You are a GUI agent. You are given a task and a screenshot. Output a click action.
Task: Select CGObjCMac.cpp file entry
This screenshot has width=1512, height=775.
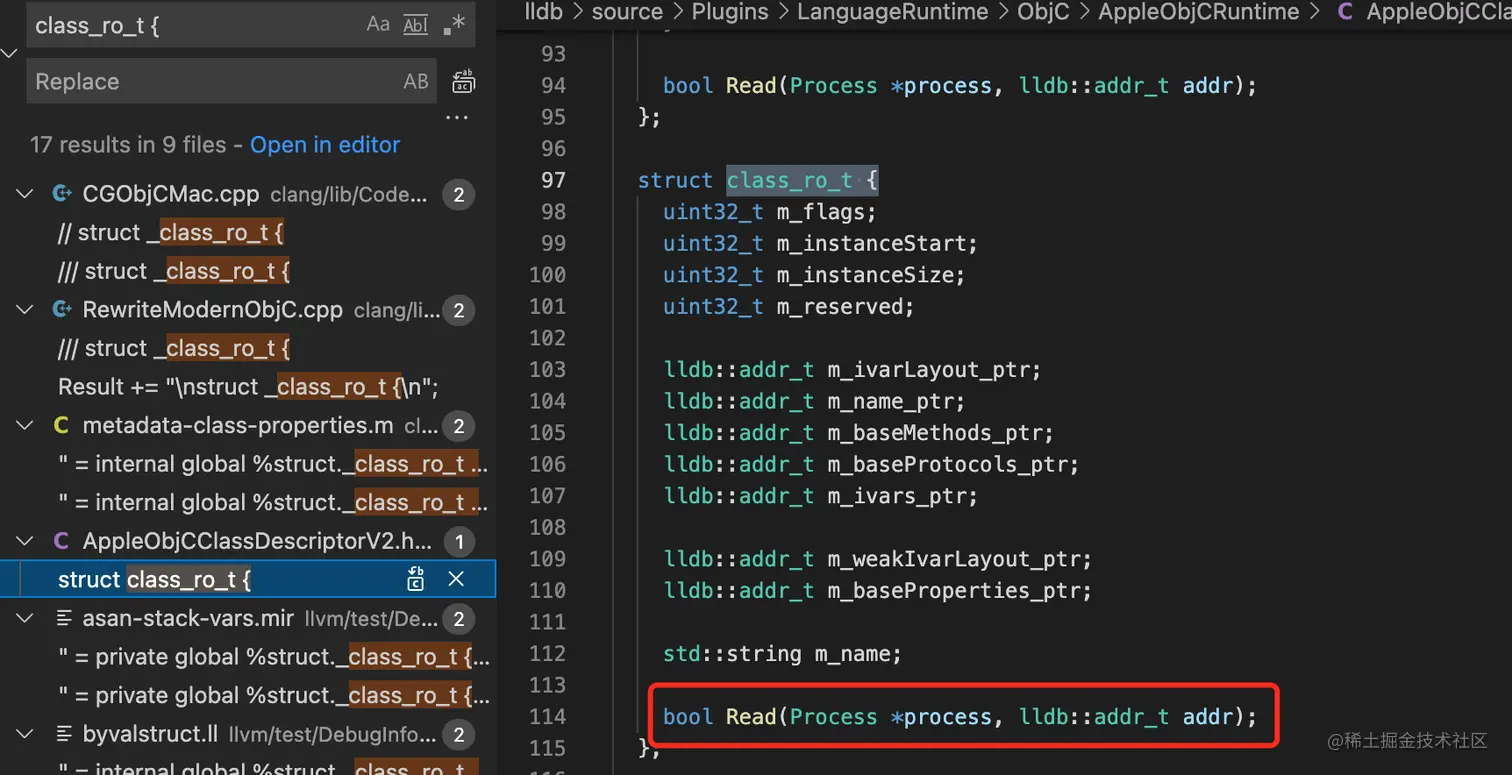coord(247,194)
